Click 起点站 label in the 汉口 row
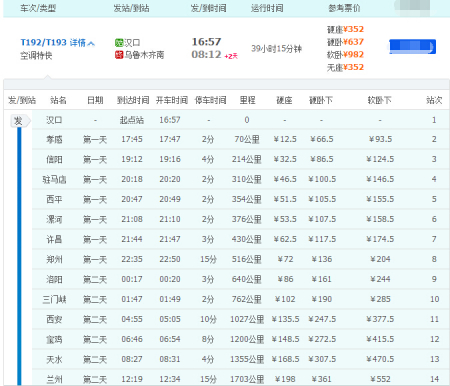This screenshot has height=386, width=450. (x=132, y=120)
